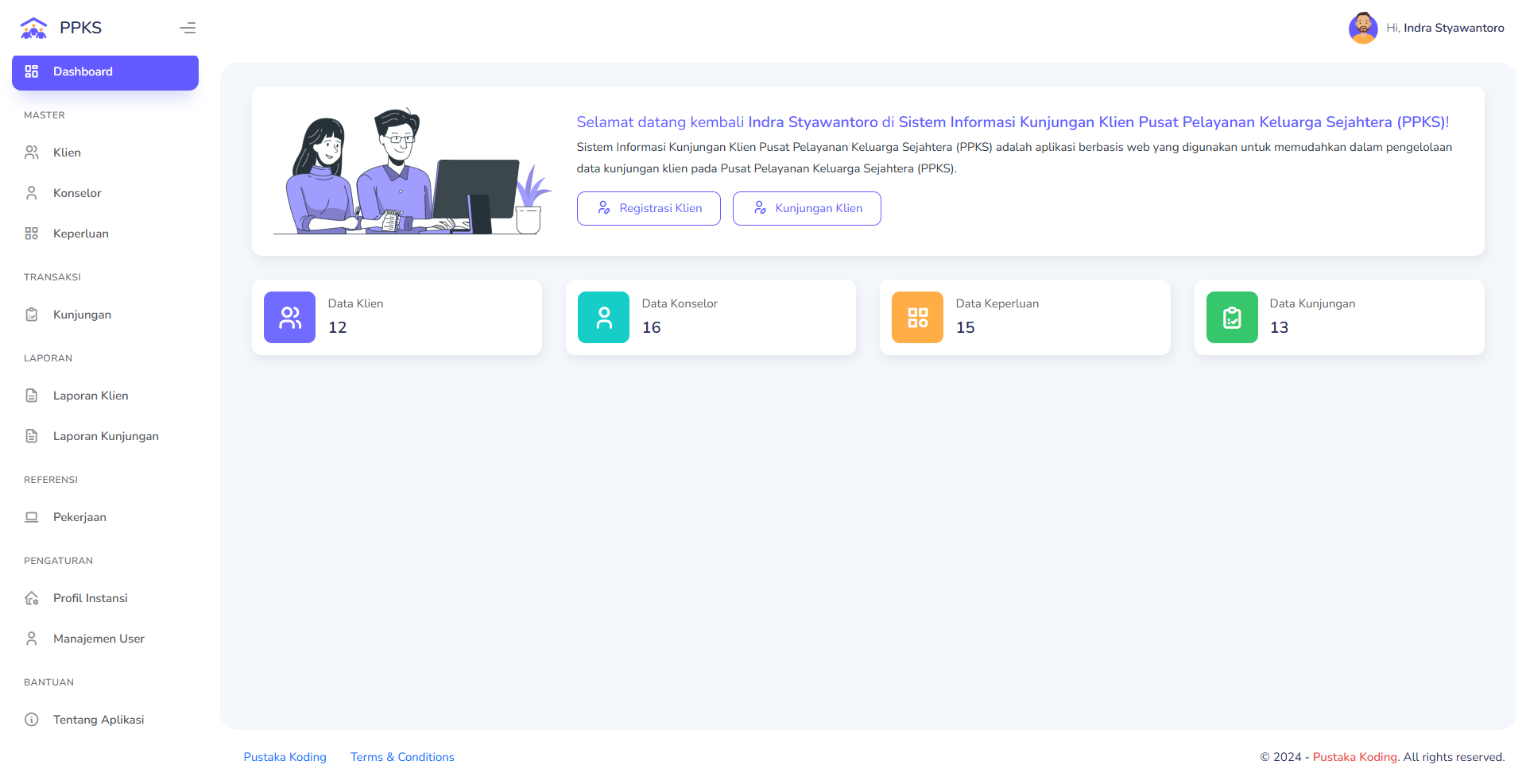Click the teal Data Konselor icon tile
Viewport: 1526px width, 784px height.
(604, 318)
